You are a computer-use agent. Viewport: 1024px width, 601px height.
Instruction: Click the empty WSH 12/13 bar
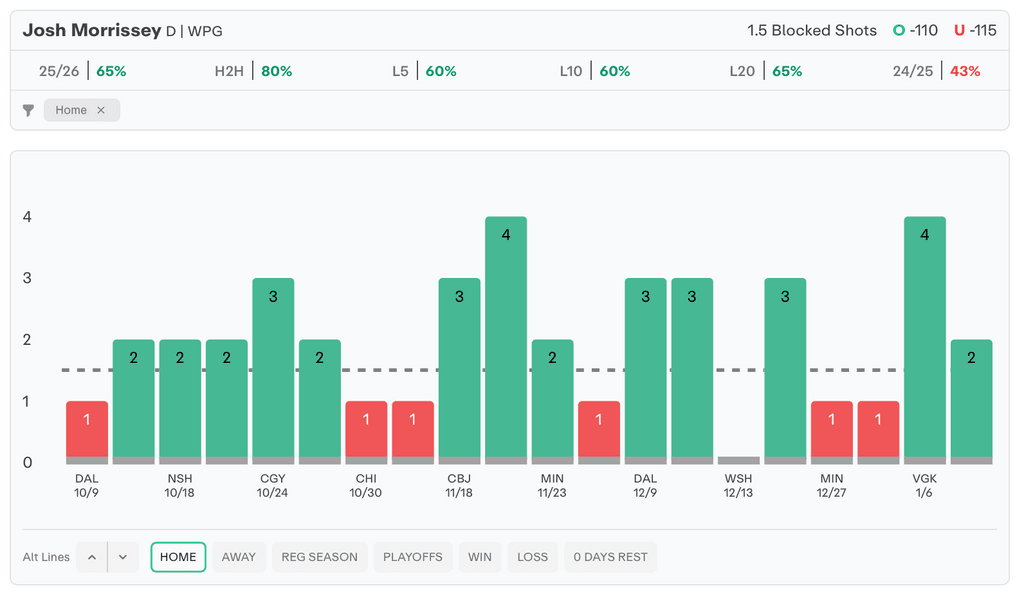[x=738, y=460]
